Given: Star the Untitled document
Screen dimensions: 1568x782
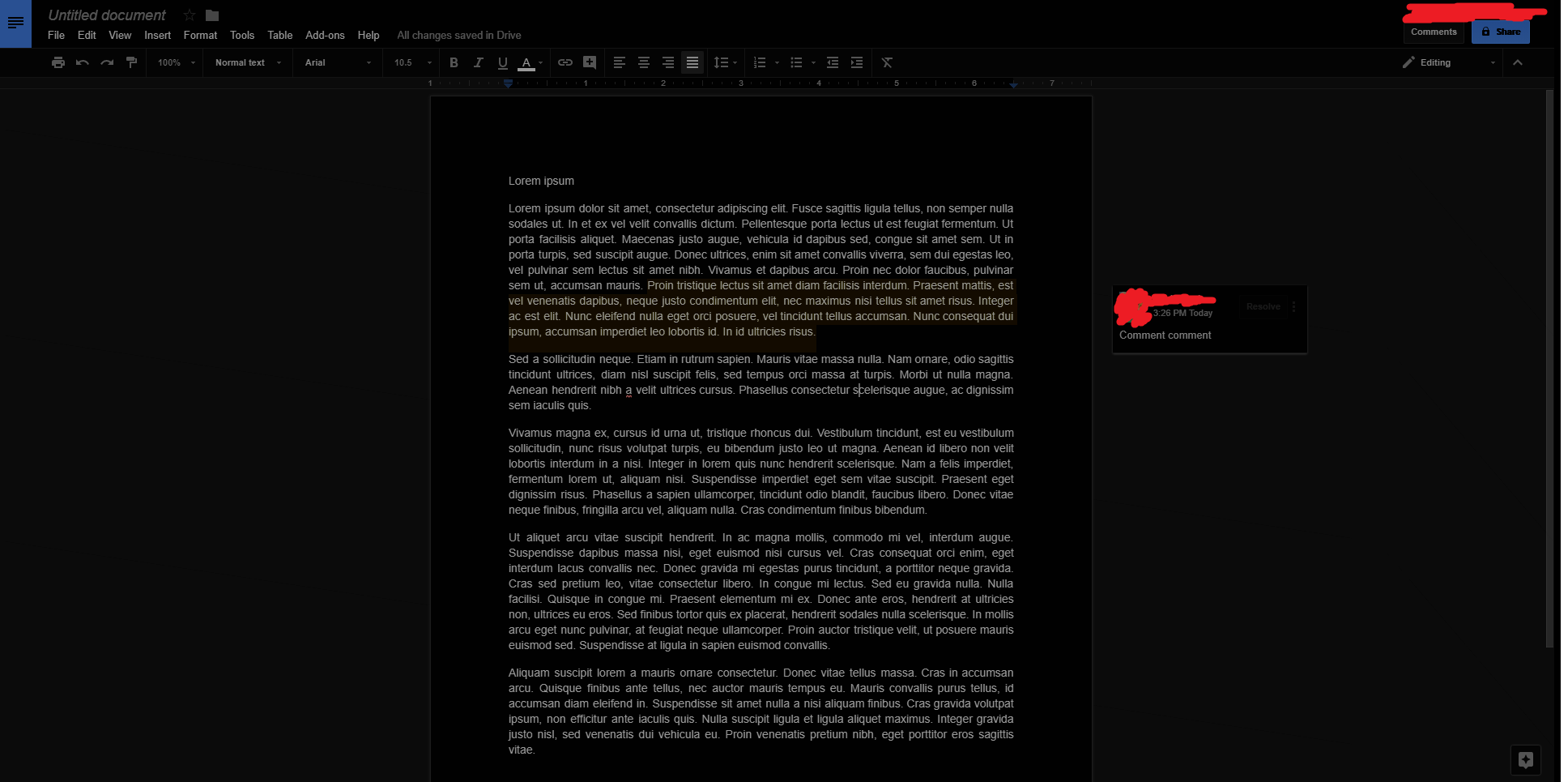Looking at the screenshot, I should click(189, 15).
